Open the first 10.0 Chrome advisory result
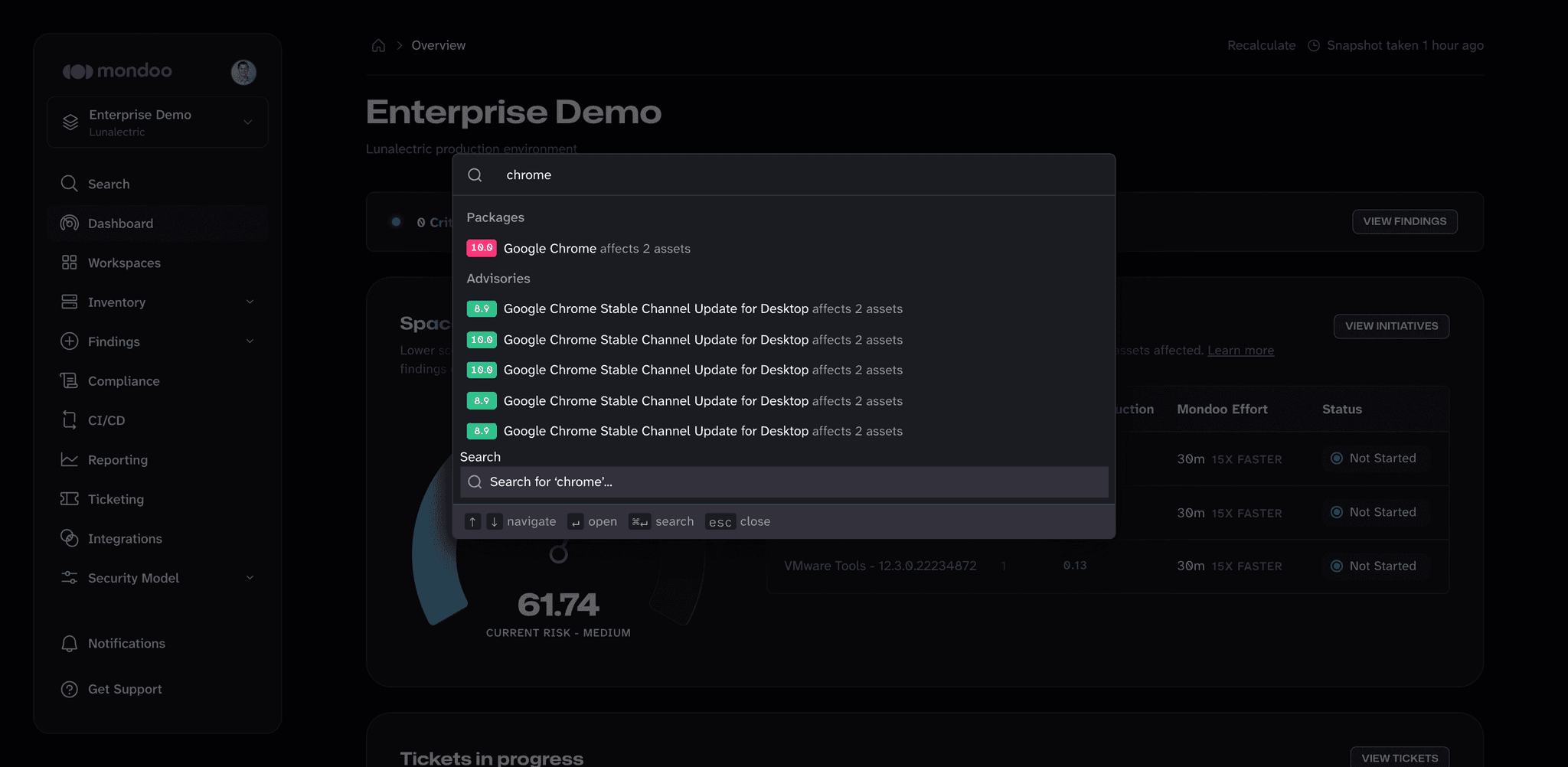The image size is (1568, 767). tap(784, 339)
